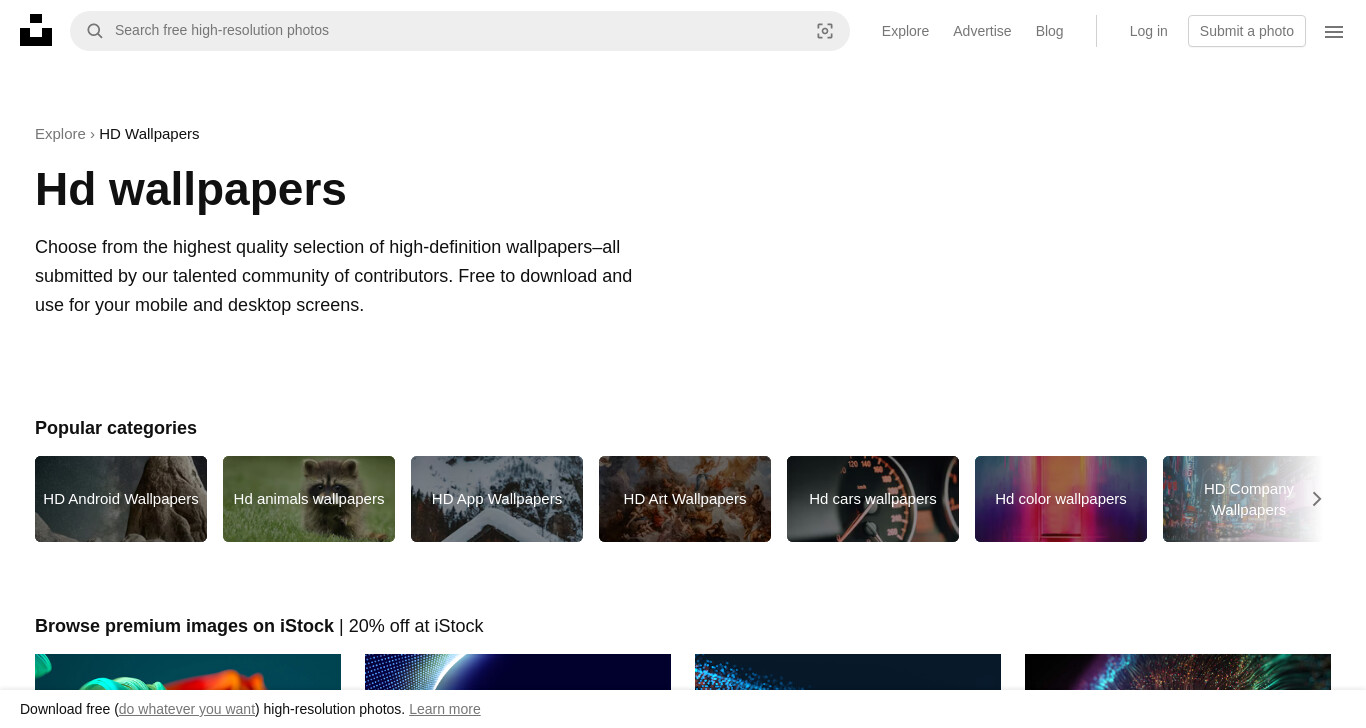Open the hamburger menu icon
Viewport: 1366px width, 728px height.
pos(1334,31)
